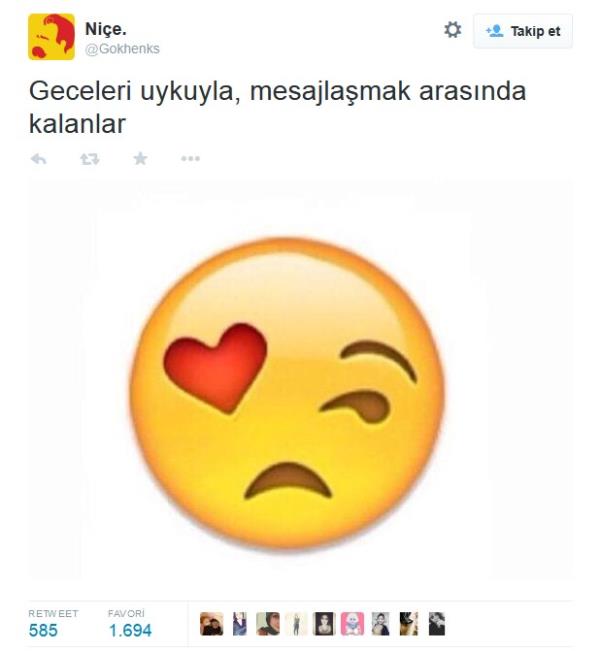Viewport: 600px width, 651px height.
Task: Open the pink-background liker avatar
Action: [x=353, y=624]
